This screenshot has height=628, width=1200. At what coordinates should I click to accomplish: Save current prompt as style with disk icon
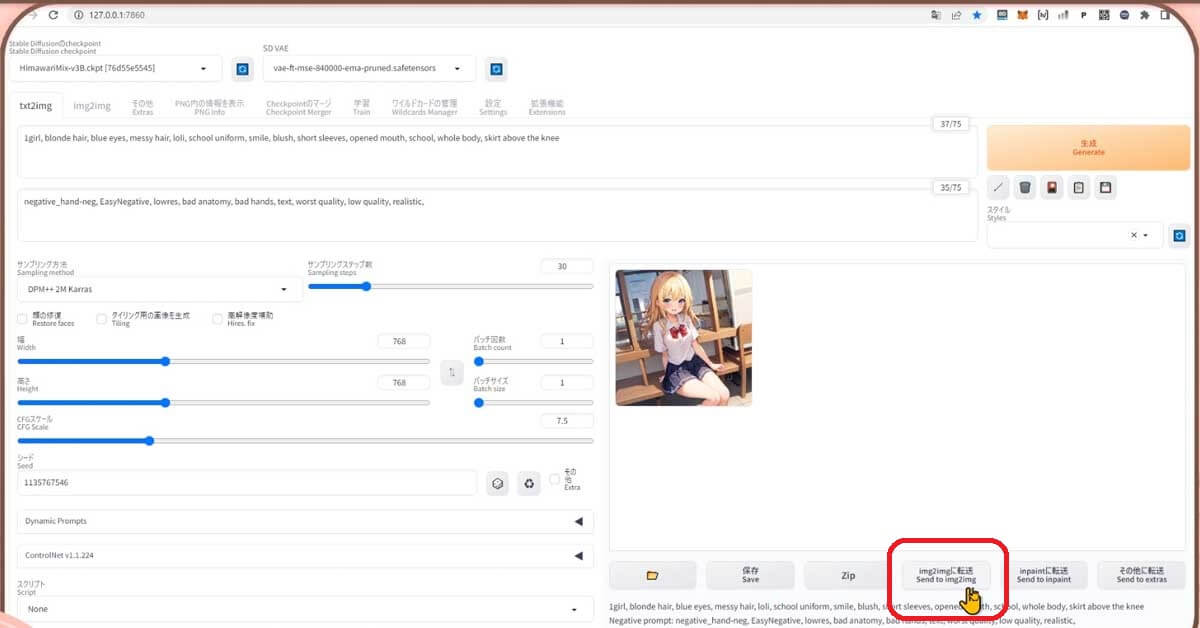pos(1106,187)
